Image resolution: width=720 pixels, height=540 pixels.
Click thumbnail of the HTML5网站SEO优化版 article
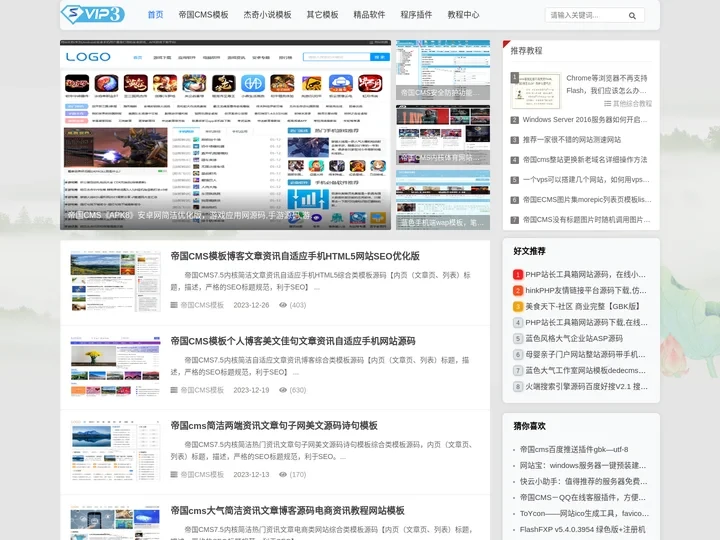[x=115, y=281]
